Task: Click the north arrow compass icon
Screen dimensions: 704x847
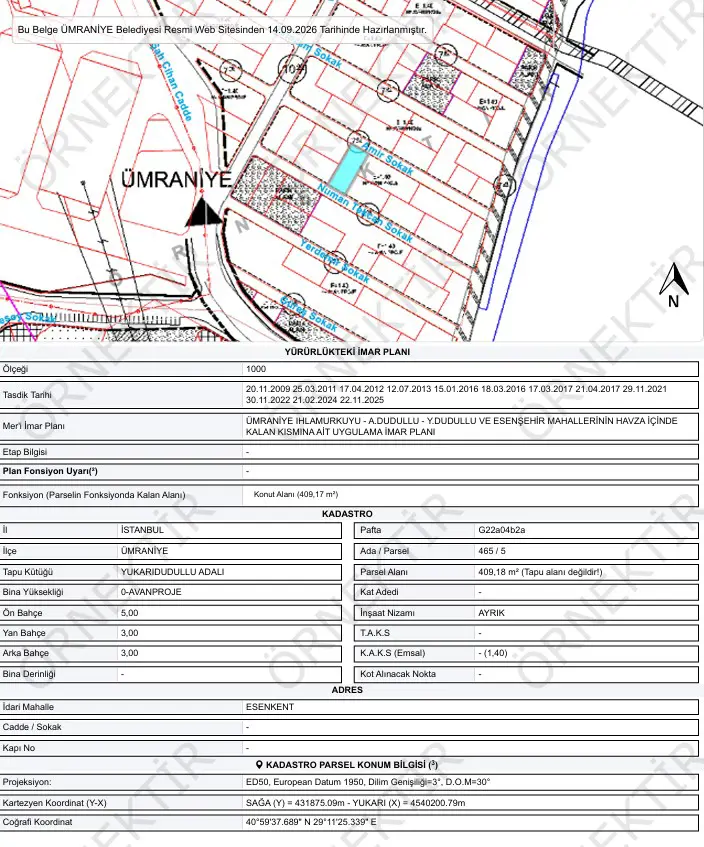Action: 674,285
